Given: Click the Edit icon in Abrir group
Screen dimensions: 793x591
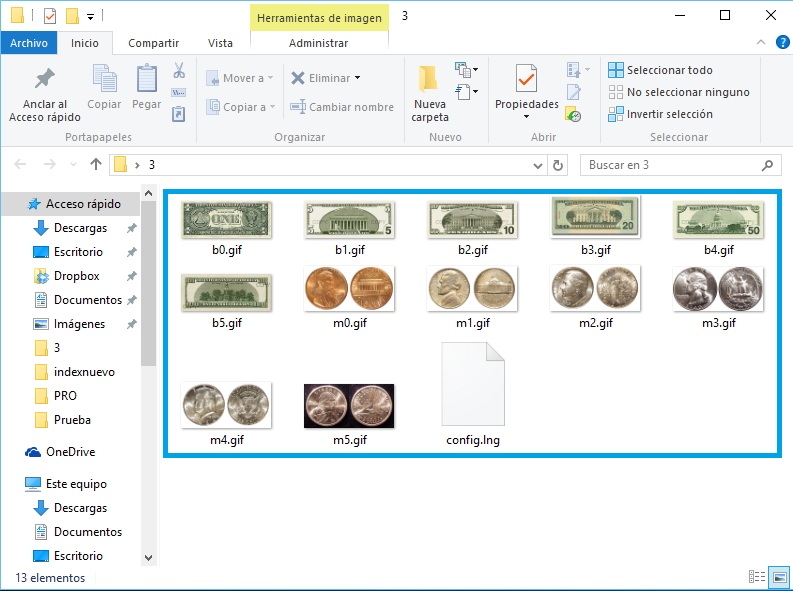Looking at the screenshot, I should 574,92.
